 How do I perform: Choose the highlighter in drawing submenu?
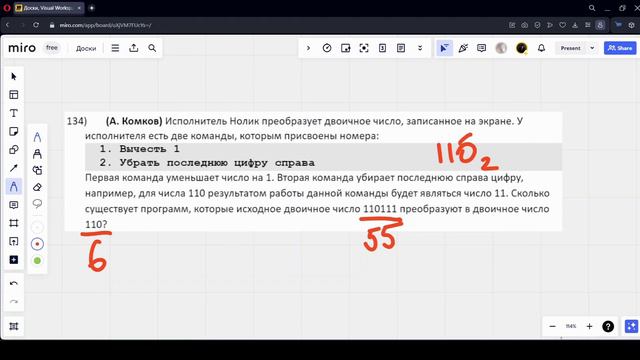(37, 153)
